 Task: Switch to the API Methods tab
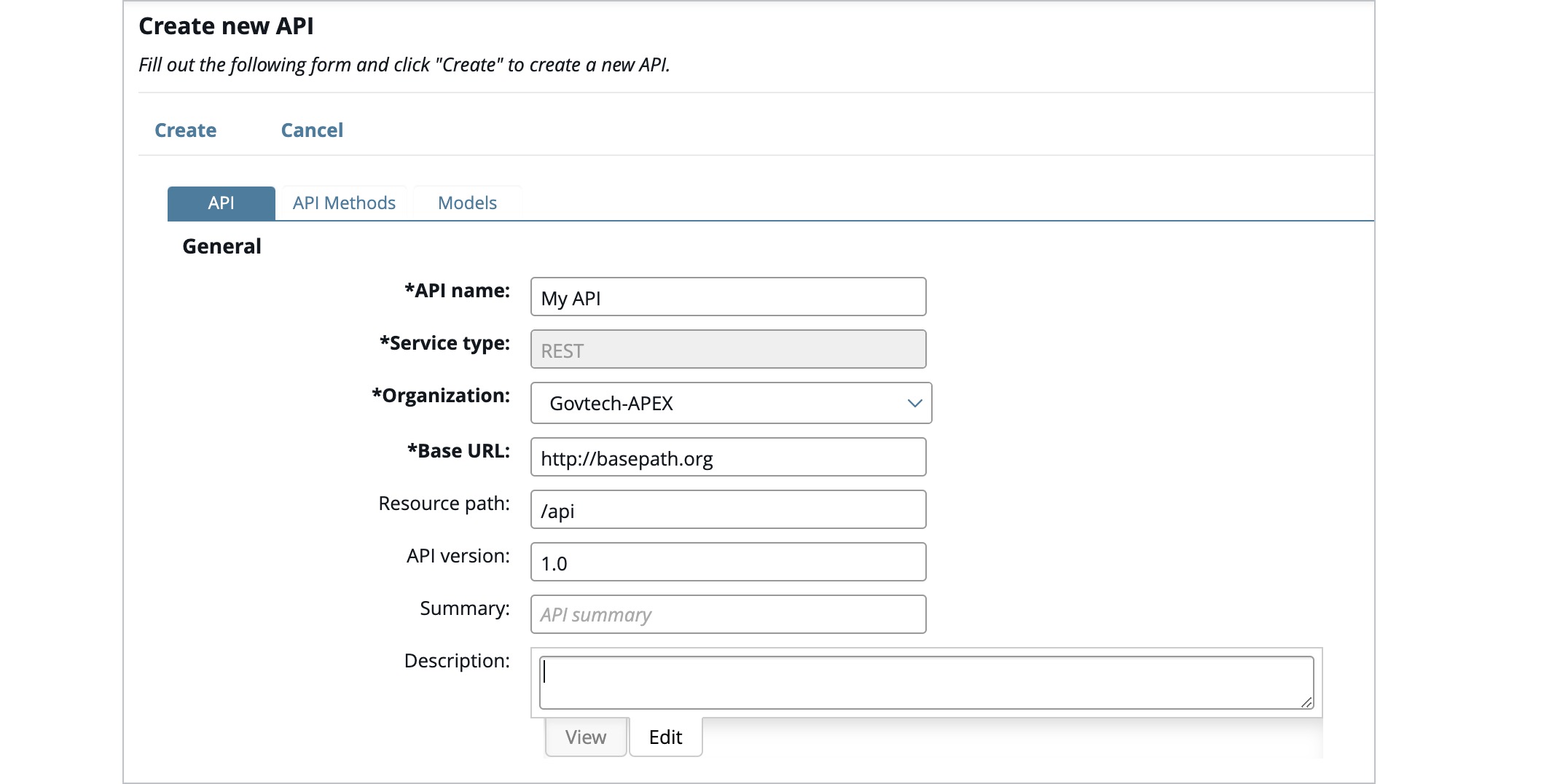tap(343, 203)
